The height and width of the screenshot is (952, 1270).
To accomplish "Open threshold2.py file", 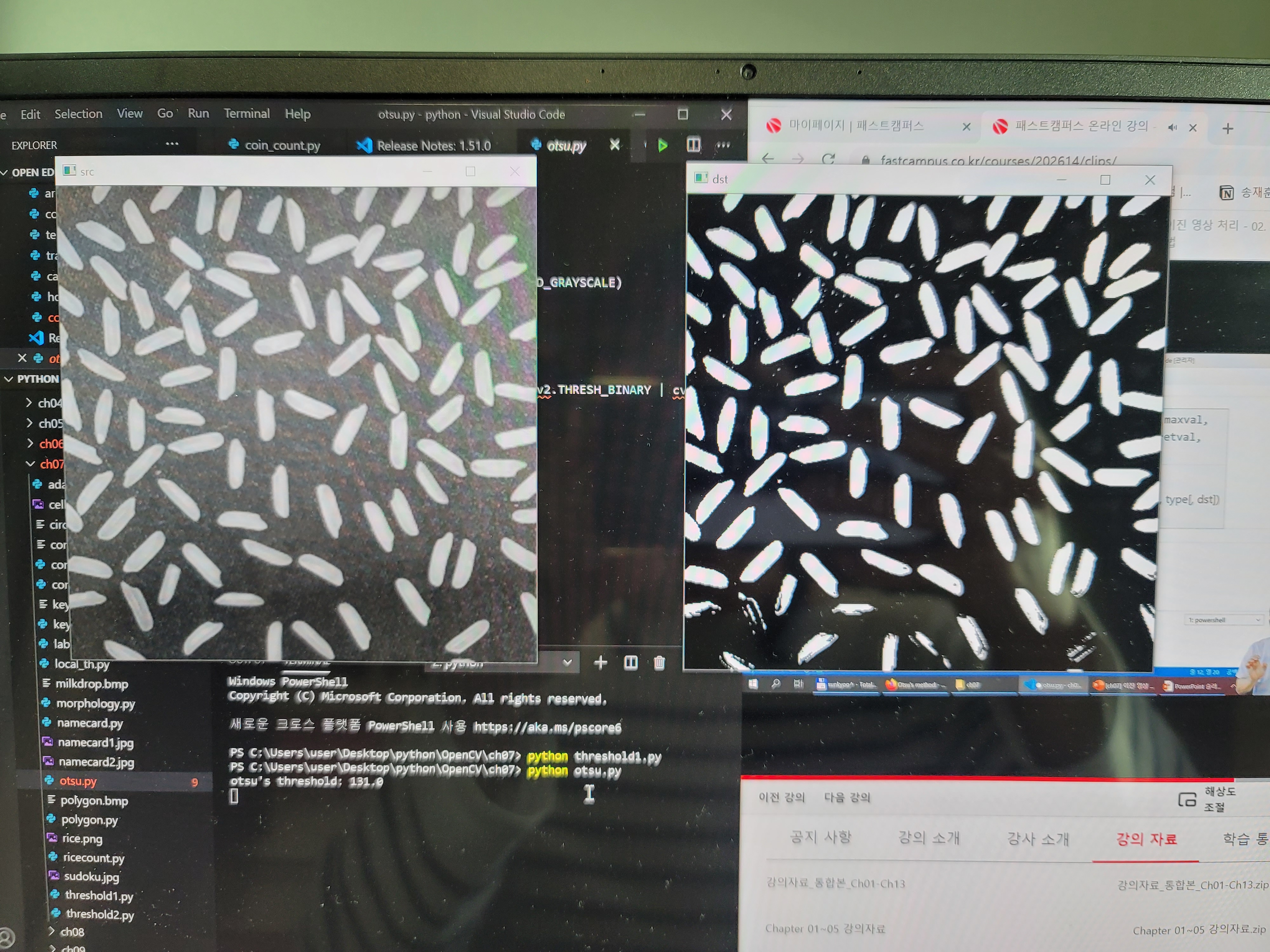I will [94, 914].
